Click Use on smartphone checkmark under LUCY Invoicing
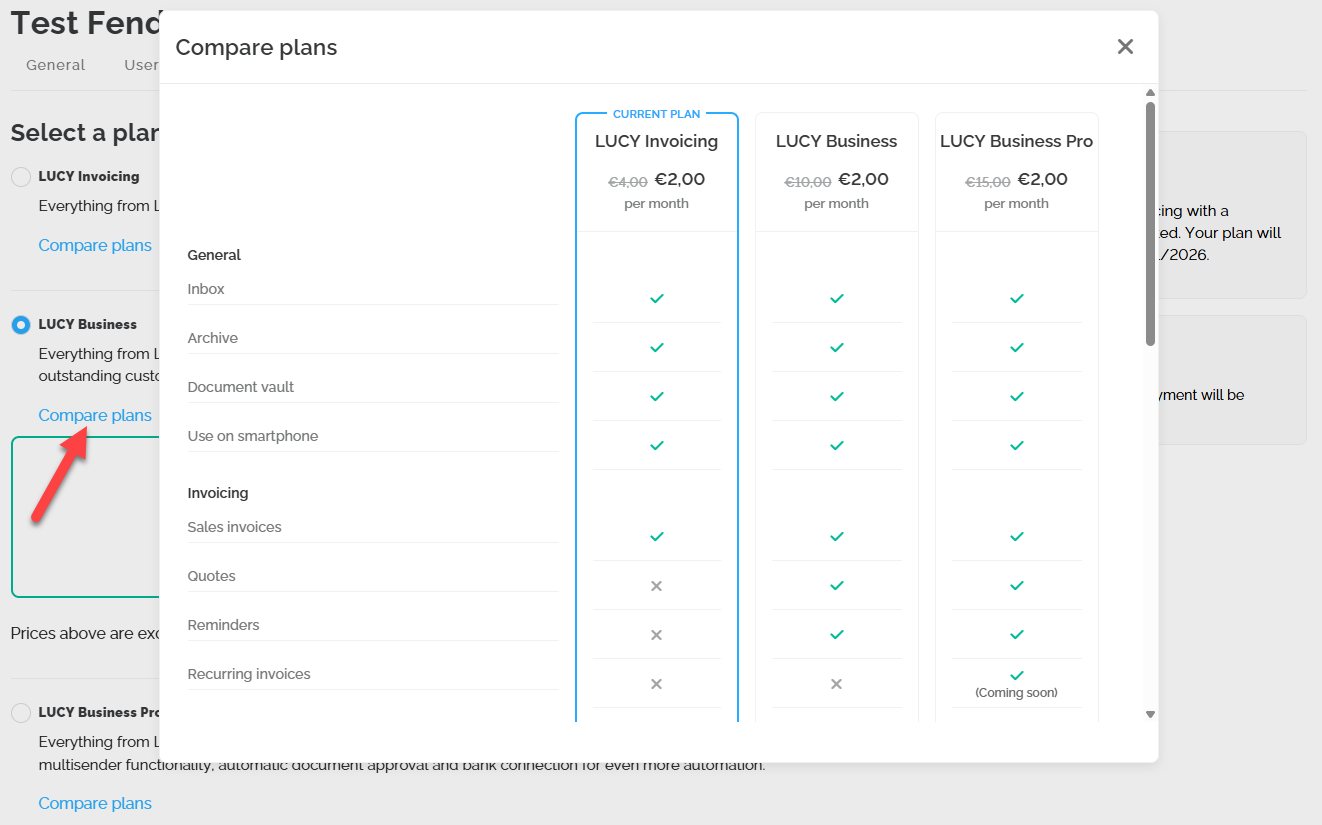The width and height of the screenshot is (1322, 825). [657, 446]
